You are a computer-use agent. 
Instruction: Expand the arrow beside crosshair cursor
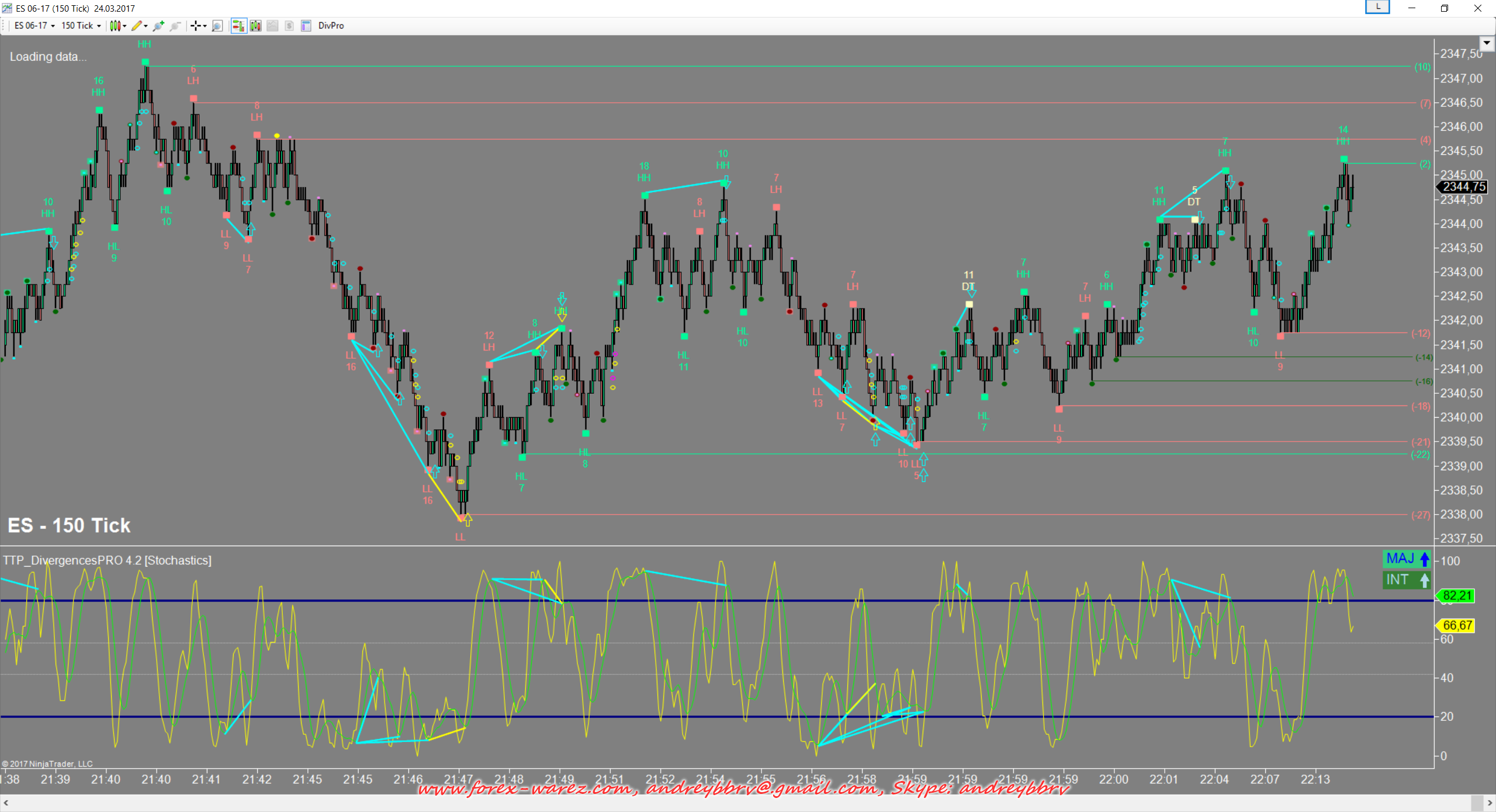click(205, 26)
